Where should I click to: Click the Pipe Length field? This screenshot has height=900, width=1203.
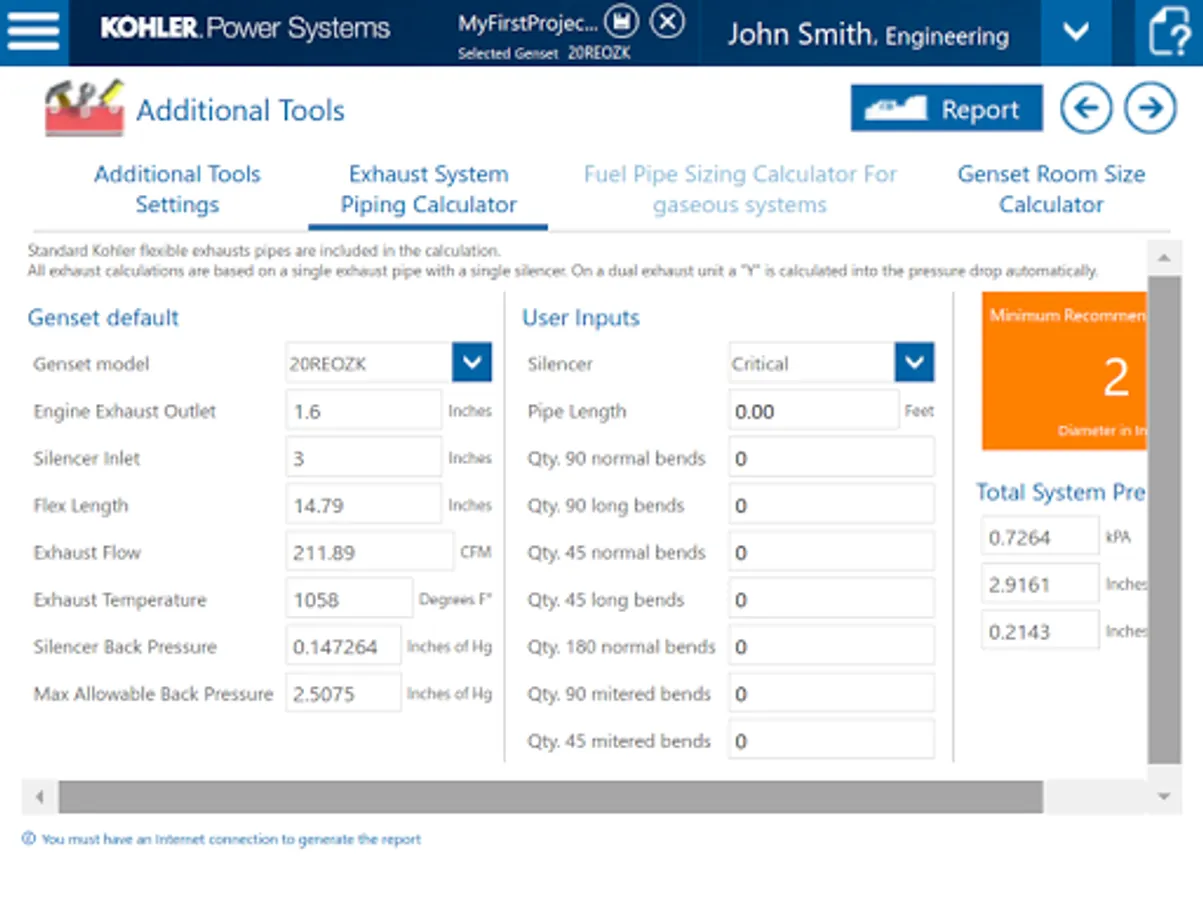(814, 411)
